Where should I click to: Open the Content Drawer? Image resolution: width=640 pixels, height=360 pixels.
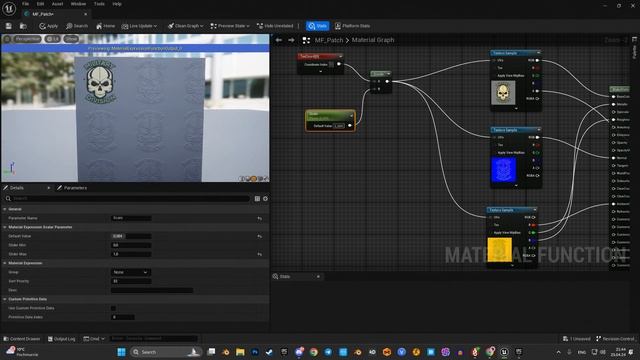tap(22, 339)
